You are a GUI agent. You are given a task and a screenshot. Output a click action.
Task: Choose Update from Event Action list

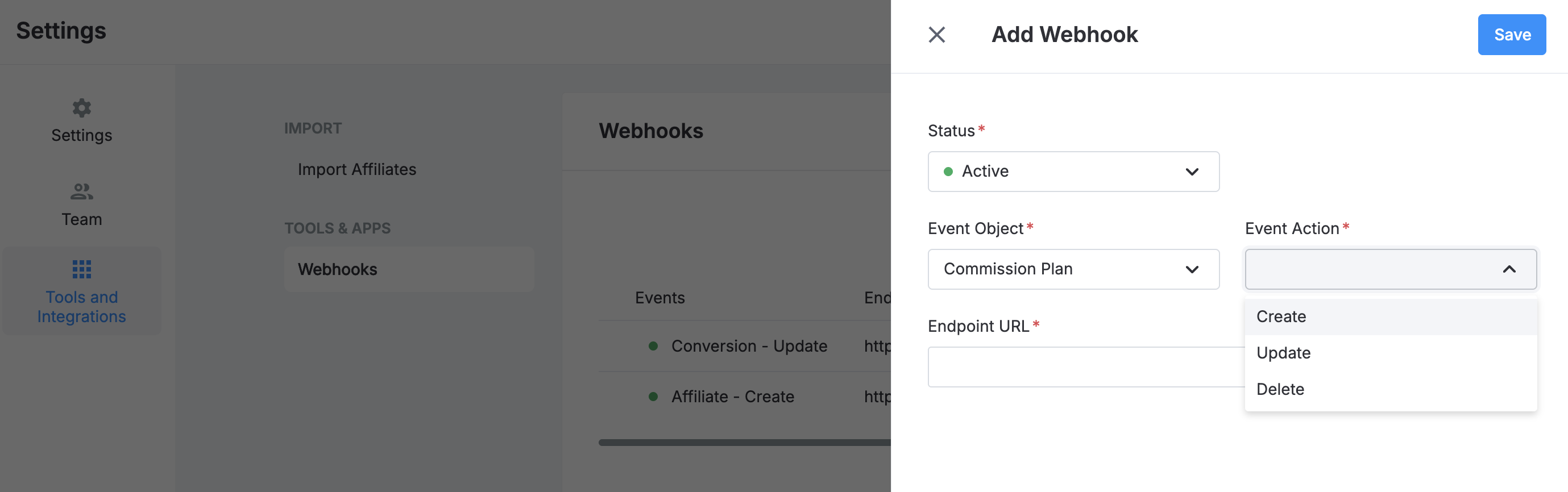[x=1390, y=353]
